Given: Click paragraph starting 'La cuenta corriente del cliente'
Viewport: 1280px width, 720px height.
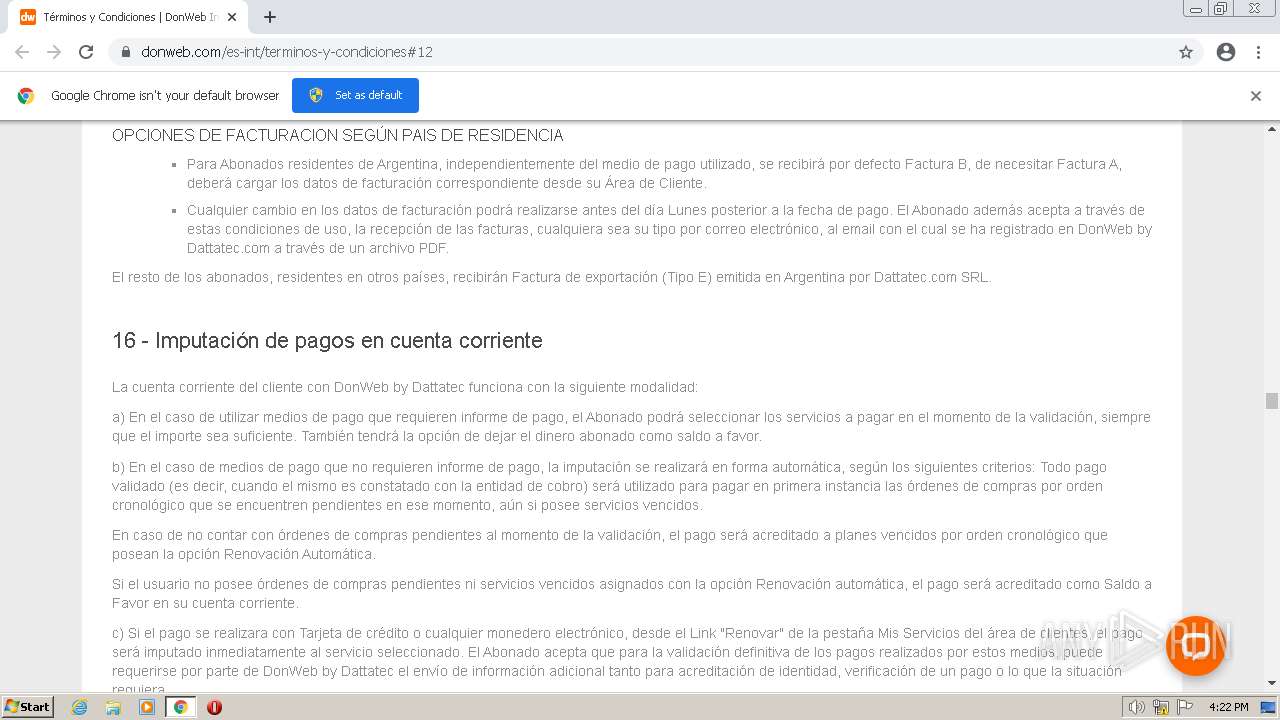Looking at the screenshot, I should [x=405, y=387].
